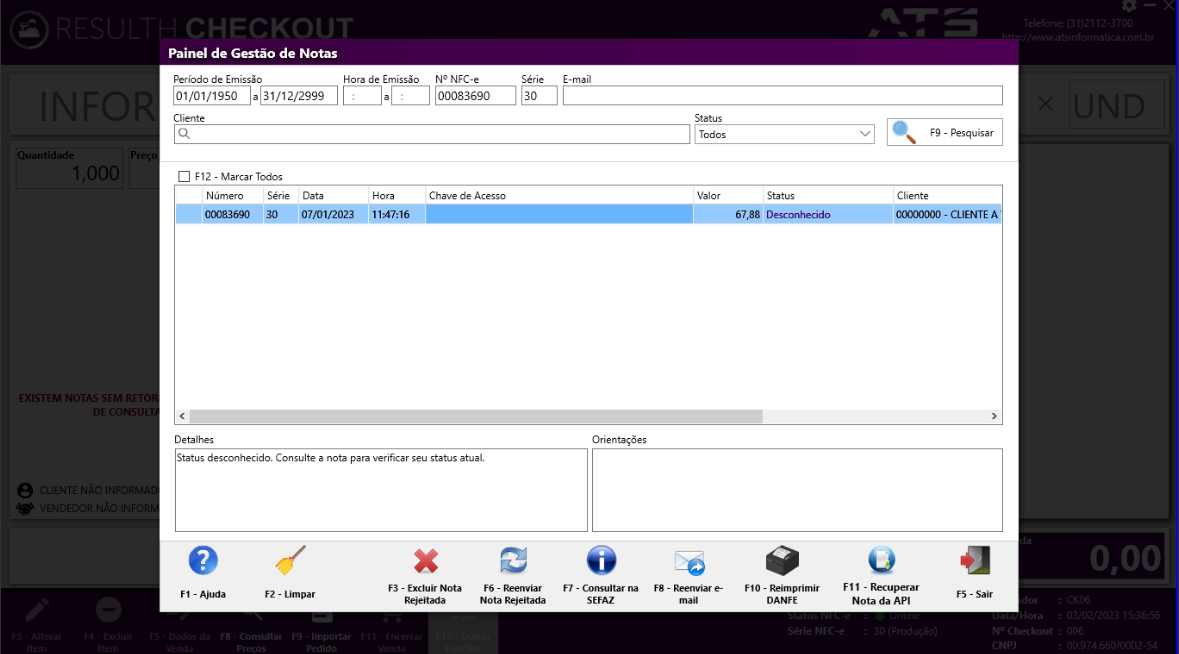Click the Série field with 30
The image size is (1179, 654).
[539, 96]
